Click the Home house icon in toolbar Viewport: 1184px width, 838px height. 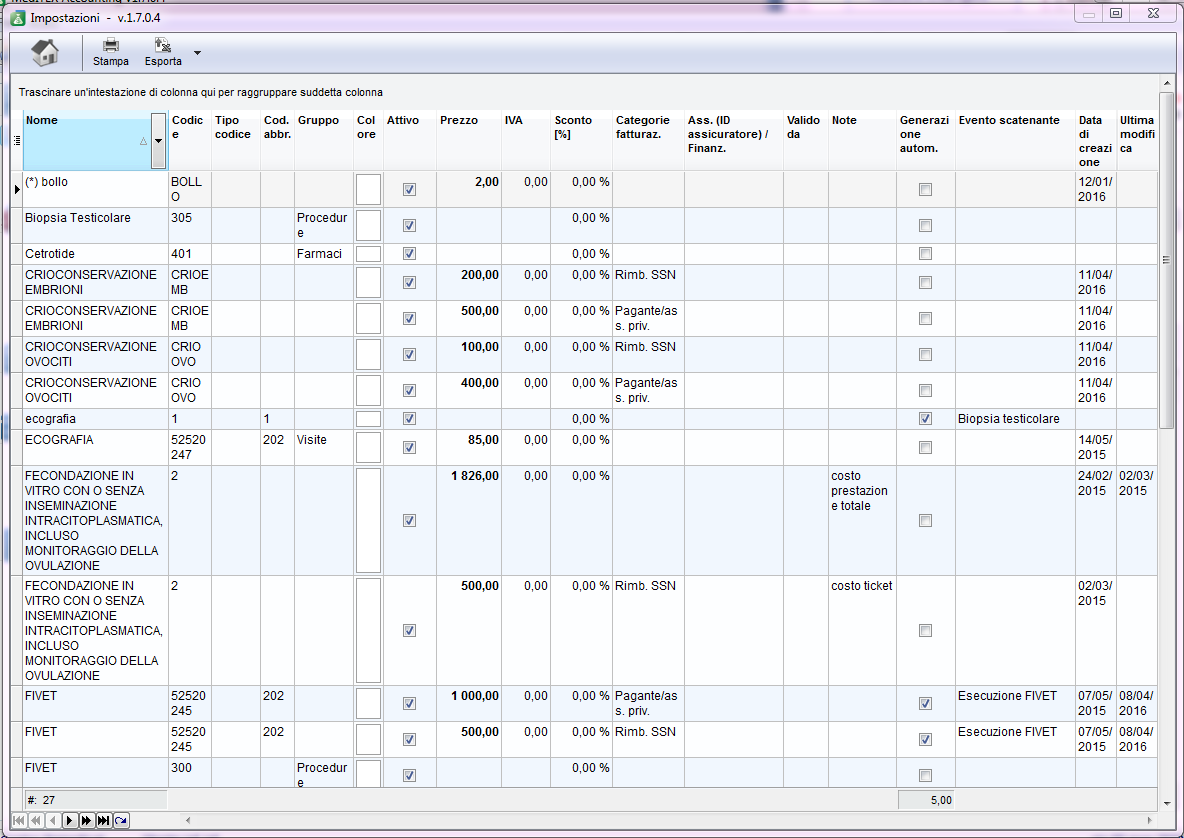45,52
